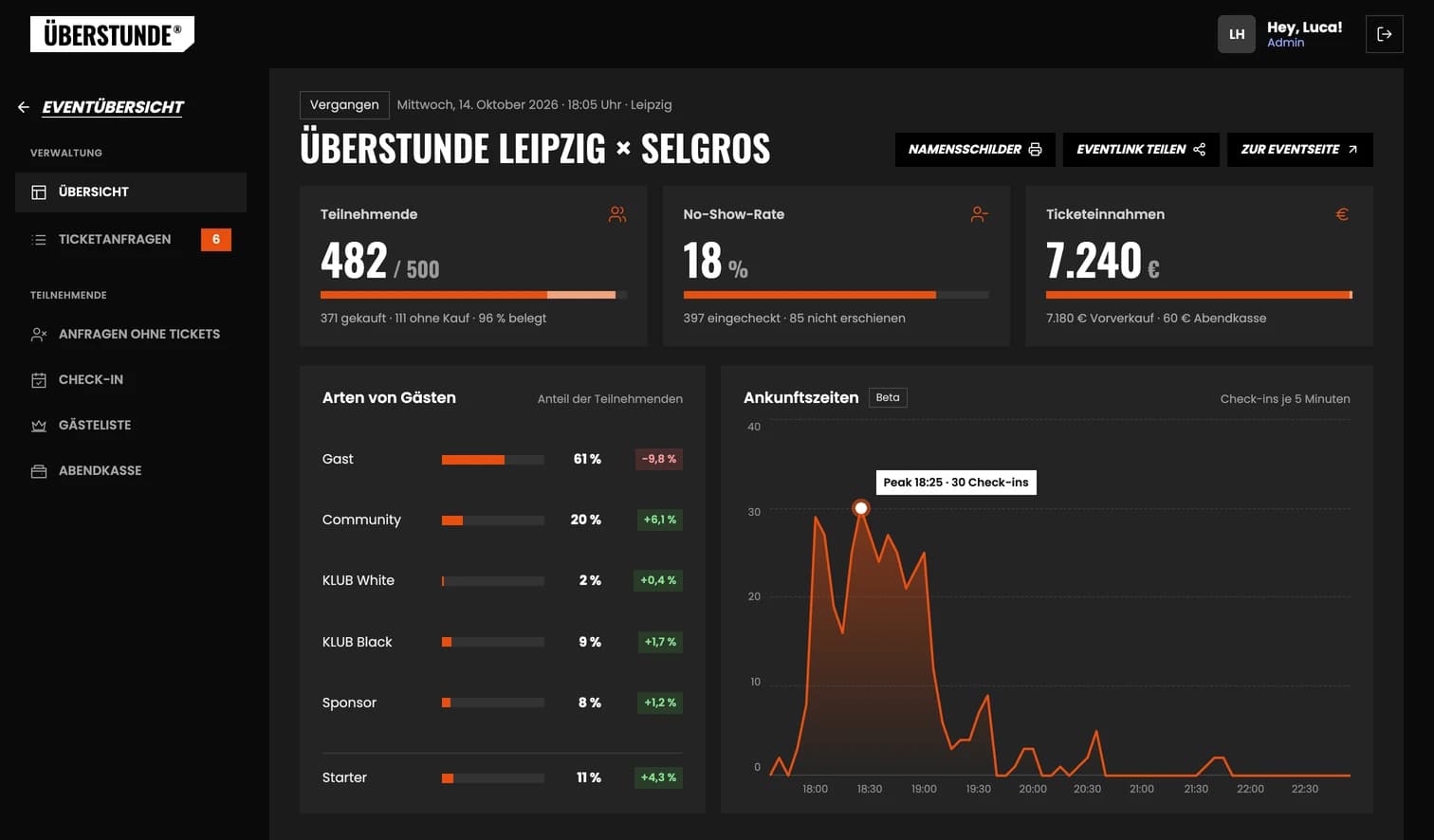This screenshot has height=840, width=1434.
Task: Click the -9,8 % change badge for Gast
Action: (x=659, y=460)
